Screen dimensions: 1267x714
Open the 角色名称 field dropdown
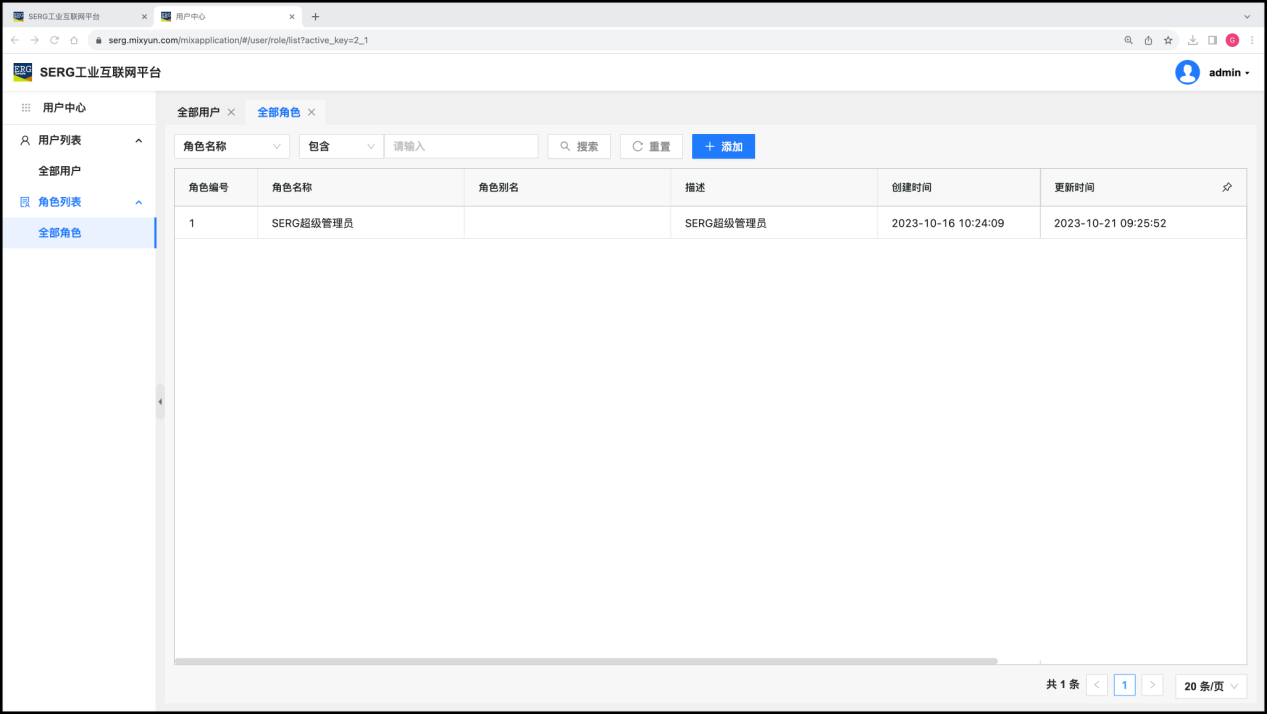pyautogui.click(x=232, y=146)
